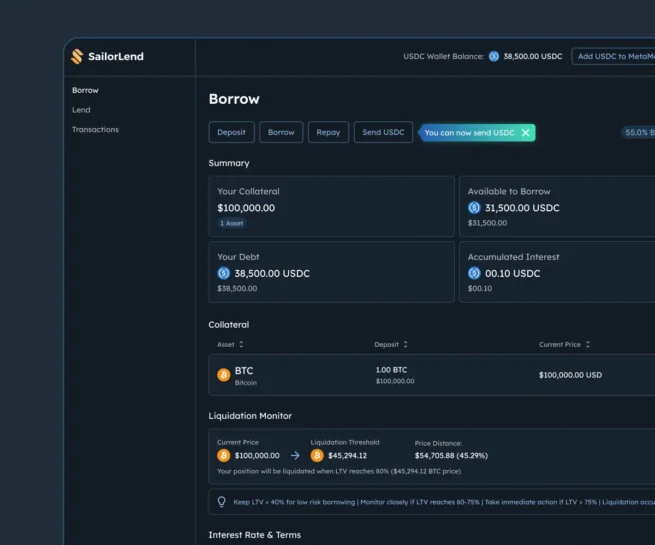Click the lightbulb tip icon
The height and width of the screenshot is (545, 655).
pyautogui.click(x=221, y=502)
